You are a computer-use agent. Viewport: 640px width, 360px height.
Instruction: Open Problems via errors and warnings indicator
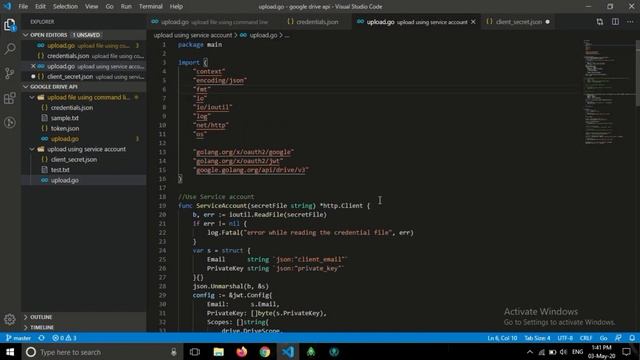coord(64,338)
